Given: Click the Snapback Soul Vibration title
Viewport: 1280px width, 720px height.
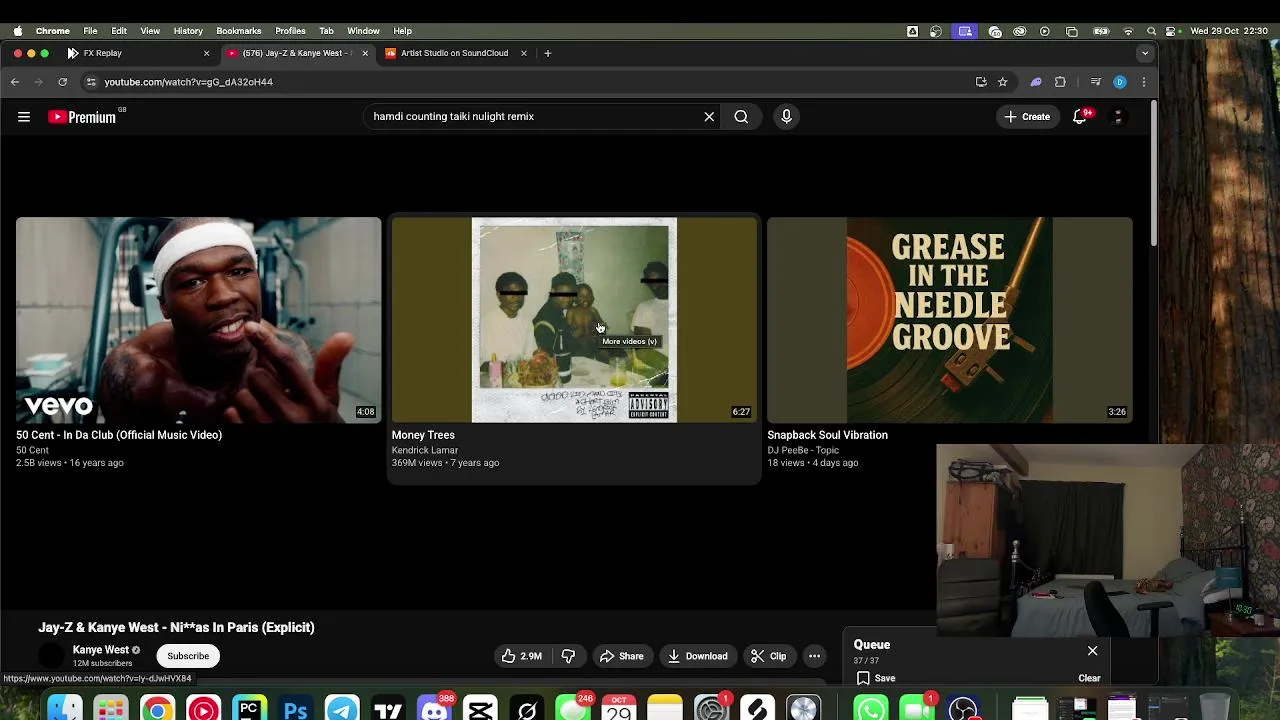Looking at the screenshot, I should click(827, 435).
